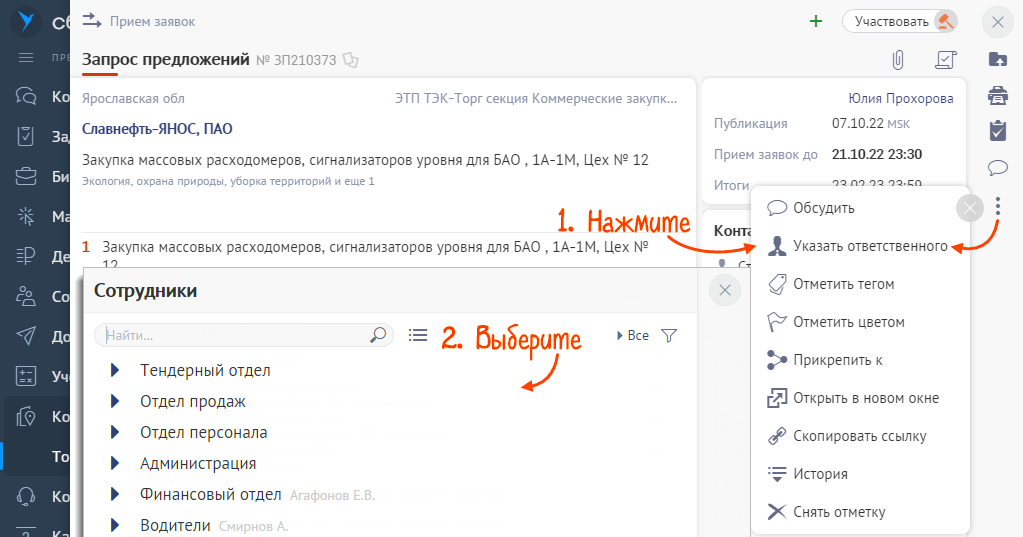Click the calculator icon in left sidebar
Viewport: 1023px width, 537px height.
tap(25, 376)
